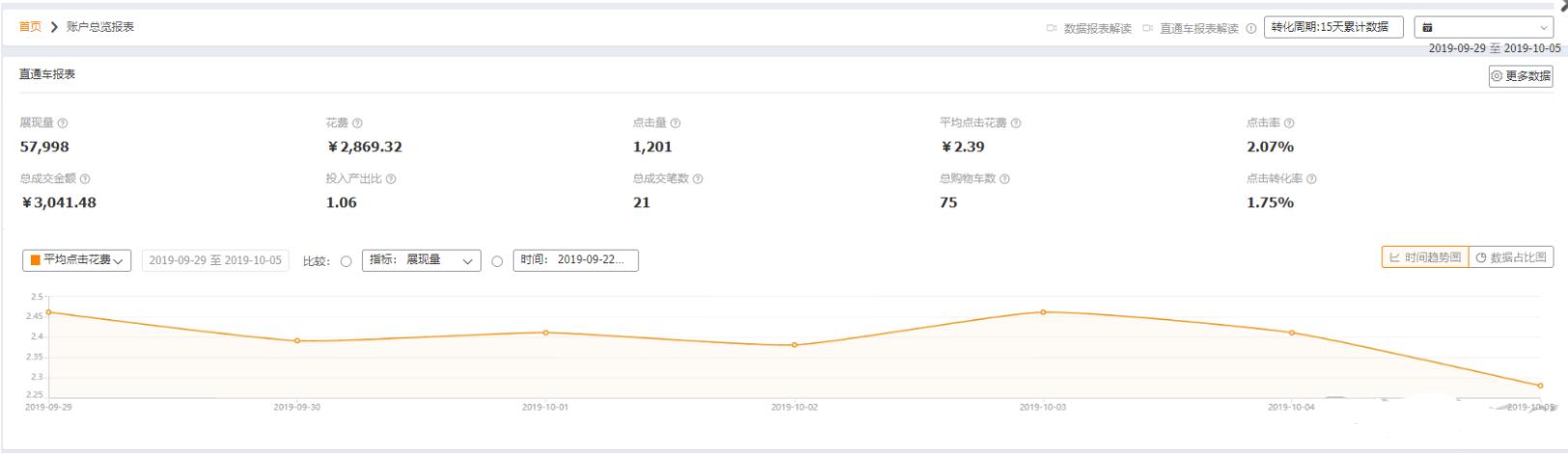Image resolution: width=1568 pixels, height=455 pixels.
Task: Click help icon next to 点击率
Action: [x=1289, y=123]
